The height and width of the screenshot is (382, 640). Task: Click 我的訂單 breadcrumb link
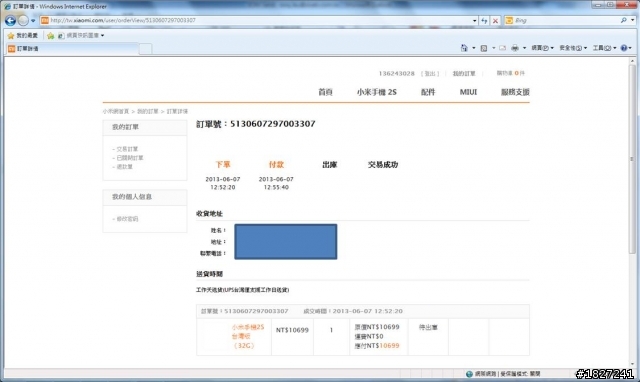coord(147,111)
